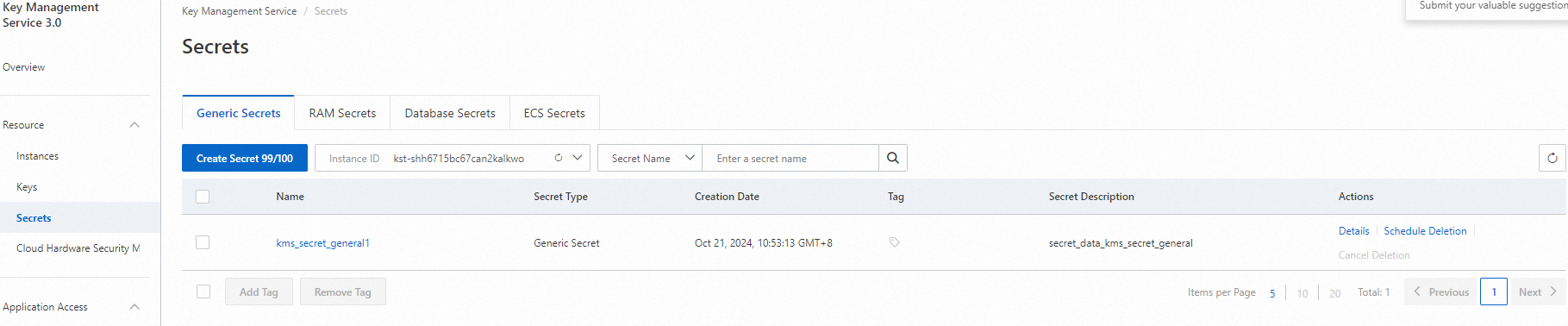The image size is (1568, 326).
Task: Go to the Next page
Action: (1539, 292)
